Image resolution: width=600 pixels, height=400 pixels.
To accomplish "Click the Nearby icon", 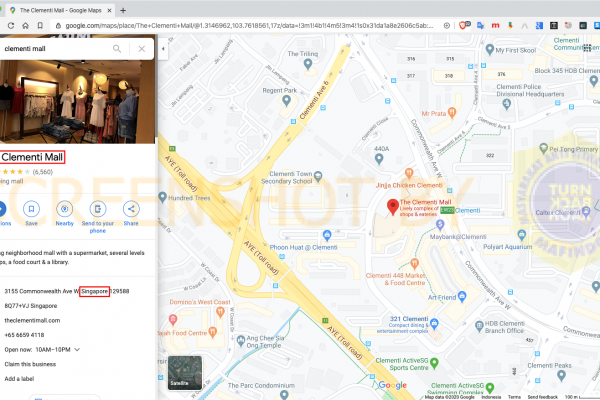I will point(65,209).
